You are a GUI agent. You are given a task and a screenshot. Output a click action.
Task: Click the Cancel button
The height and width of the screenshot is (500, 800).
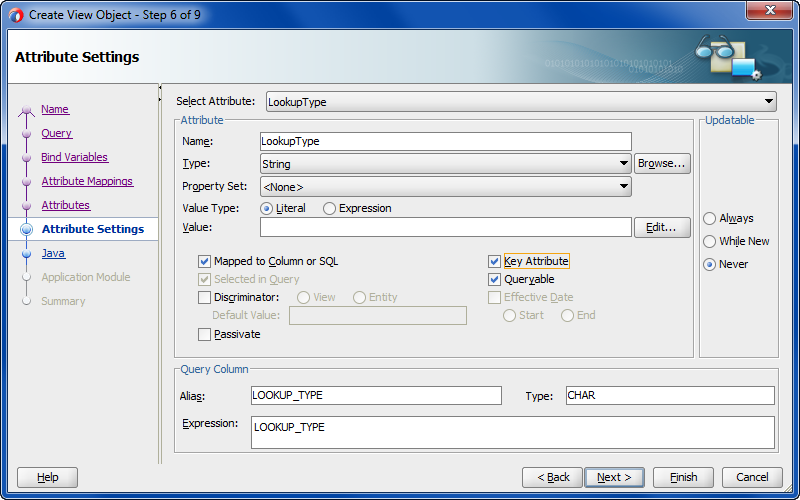pyautogui.click(x=752, y=478)
